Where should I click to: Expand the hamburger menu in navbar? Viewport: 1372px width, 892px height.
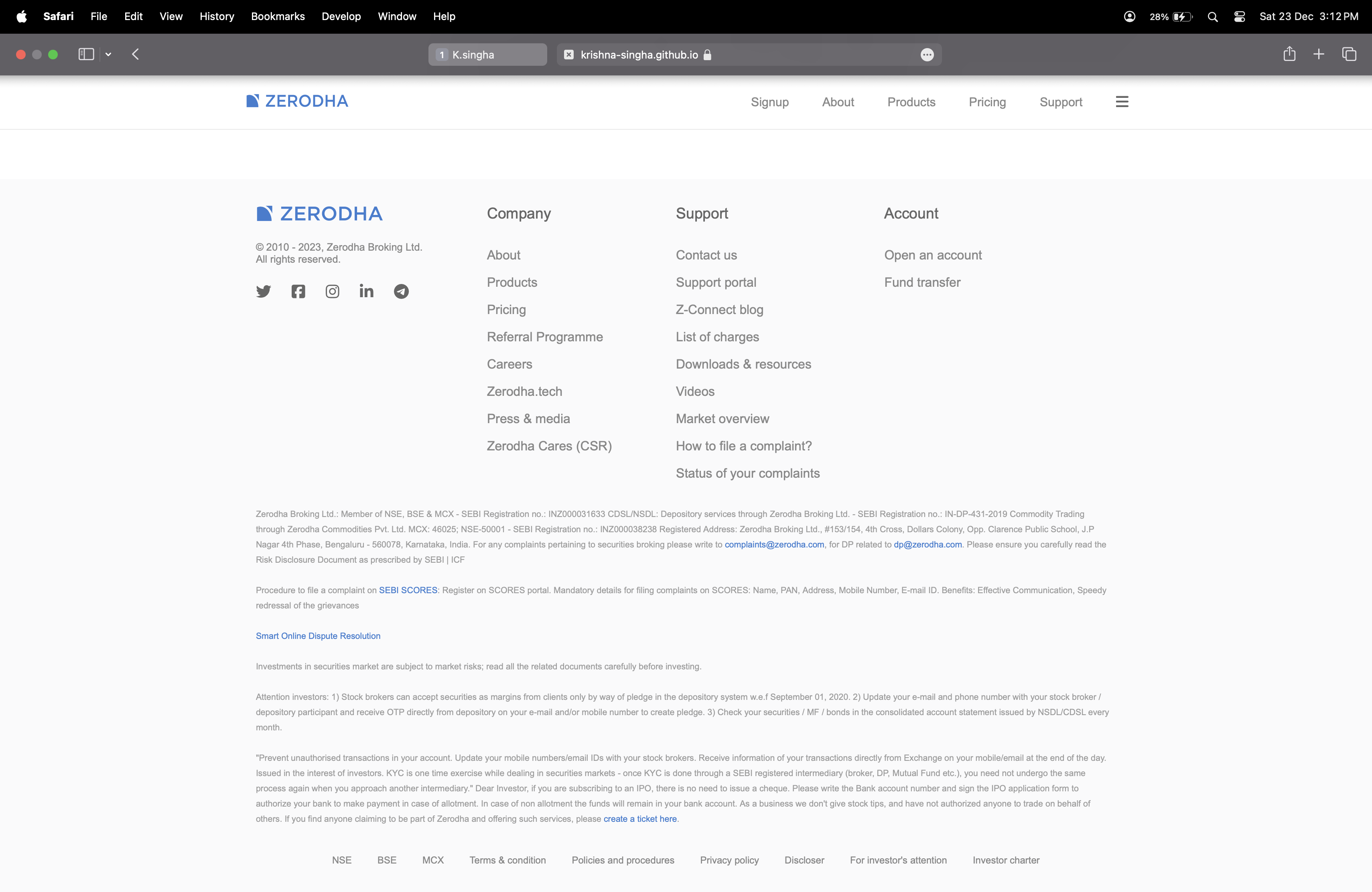(1122, 102)
